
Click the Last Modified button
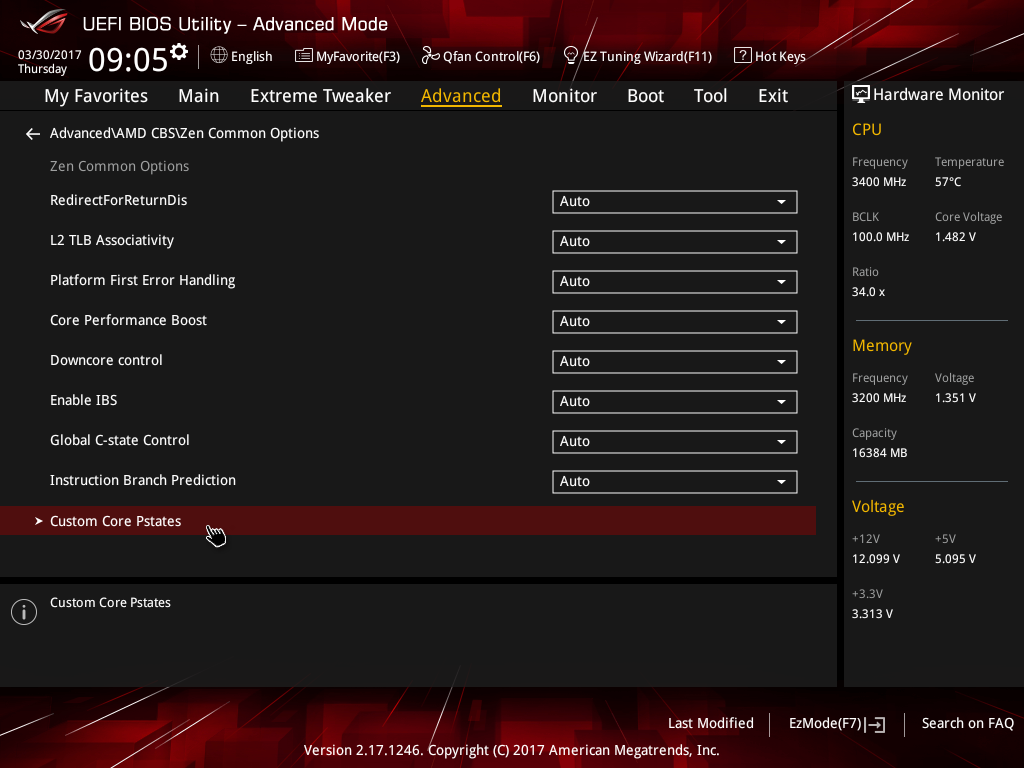coord(710,724)
